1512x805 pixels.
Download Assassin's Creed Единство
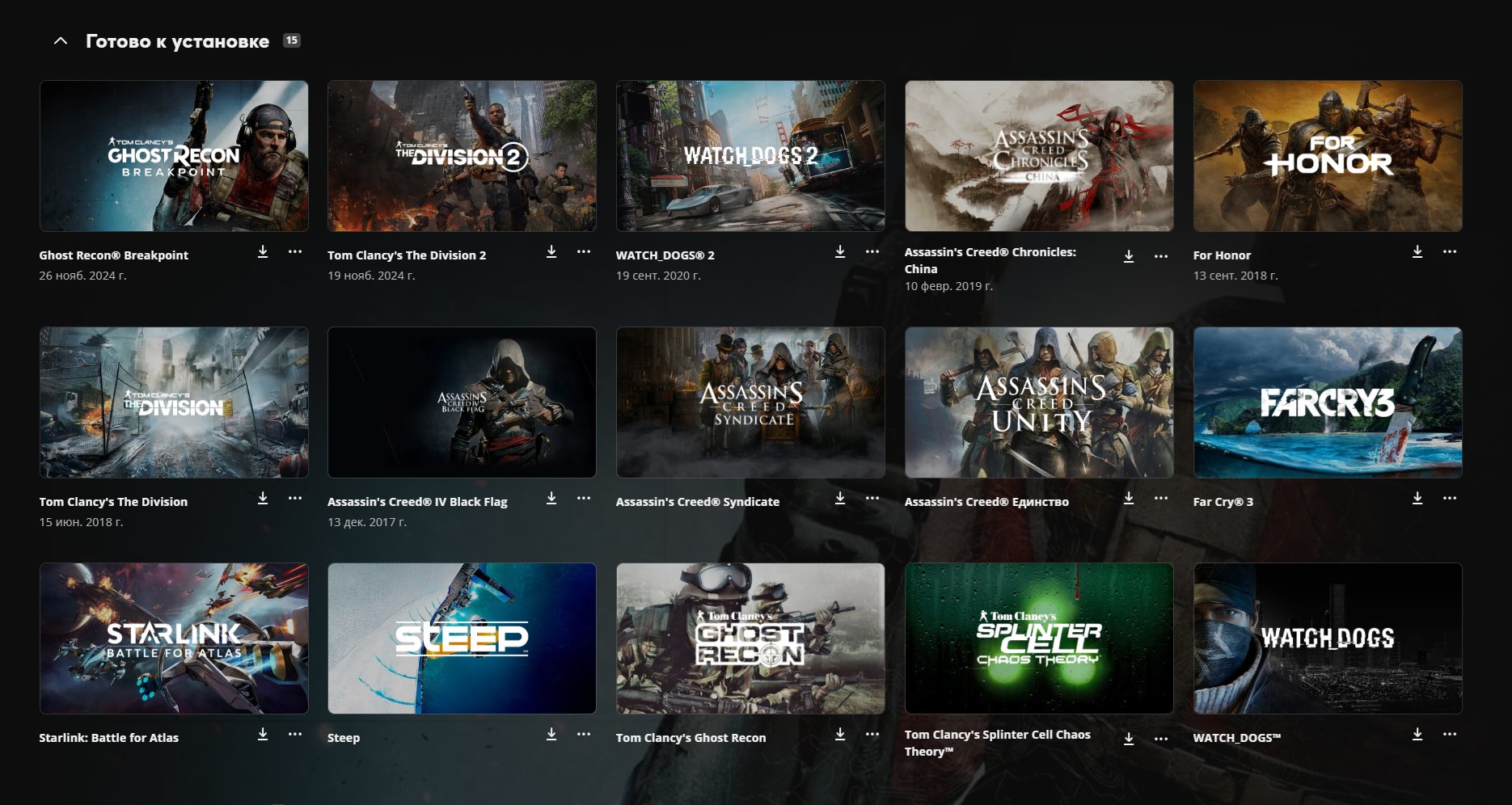[1129, 499]
